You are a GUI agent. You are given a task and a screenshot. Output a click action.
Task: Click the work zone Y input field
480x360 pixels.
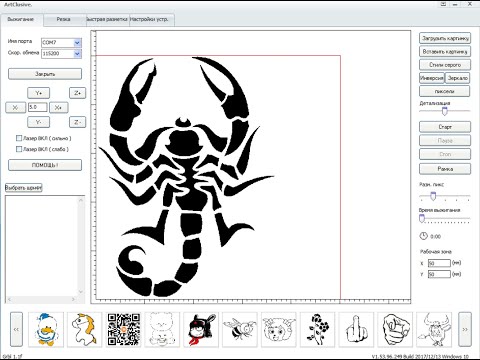(x=439, y=274)
